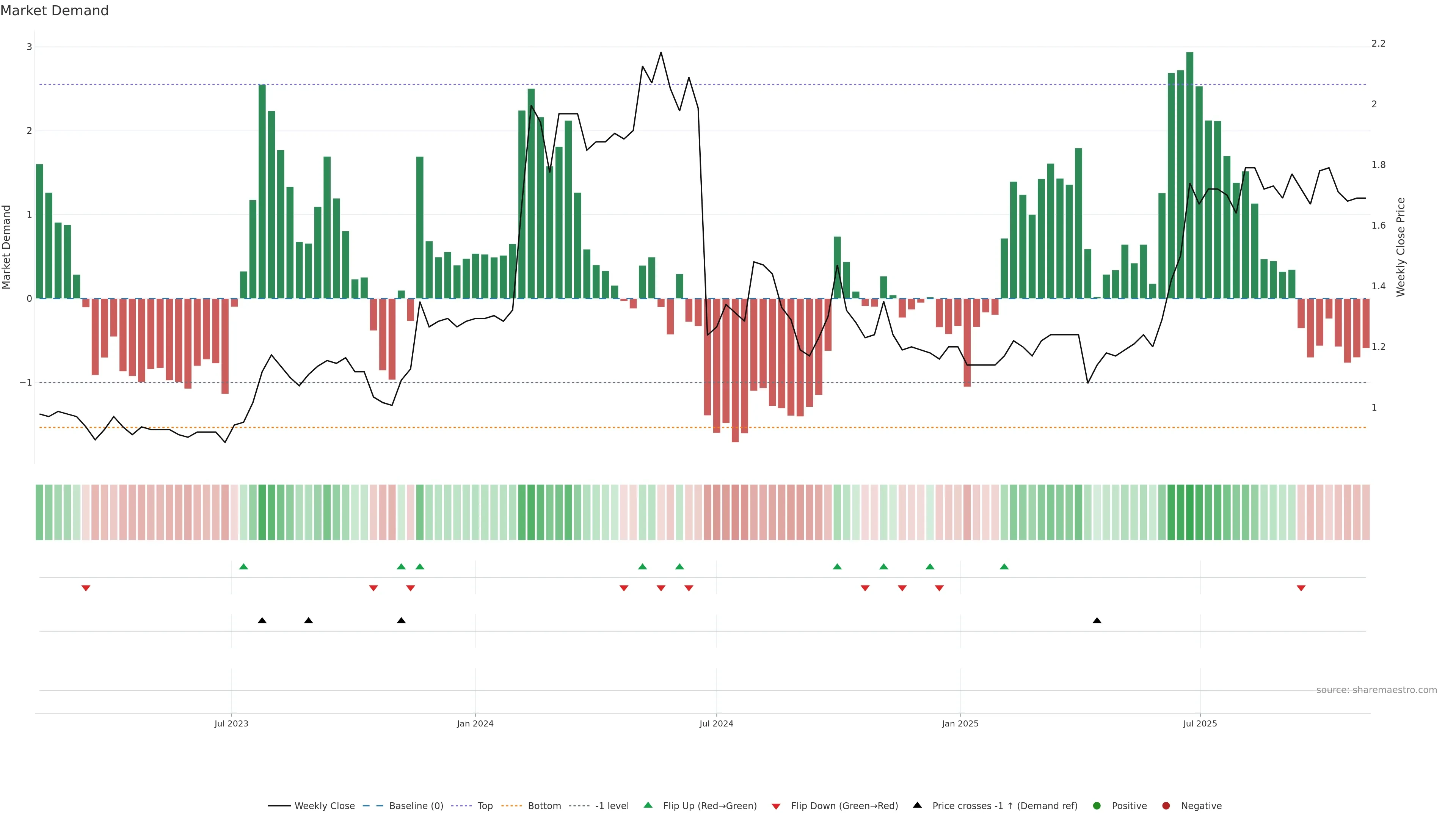Click the black Price crosses legend triangle icon
The height and width of the screenshot is (819, 1456).
917,805
